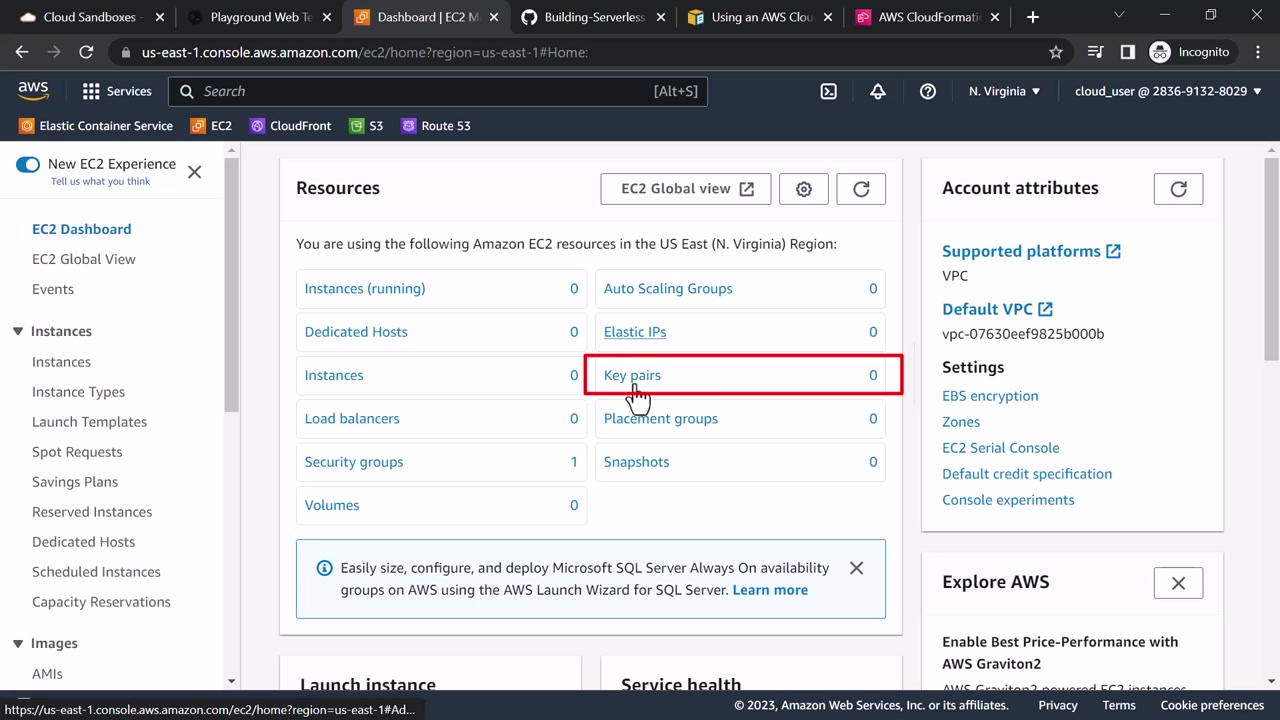1280x720 pixels.
Task: Open the Services grid menu
Action: point(117,91)
